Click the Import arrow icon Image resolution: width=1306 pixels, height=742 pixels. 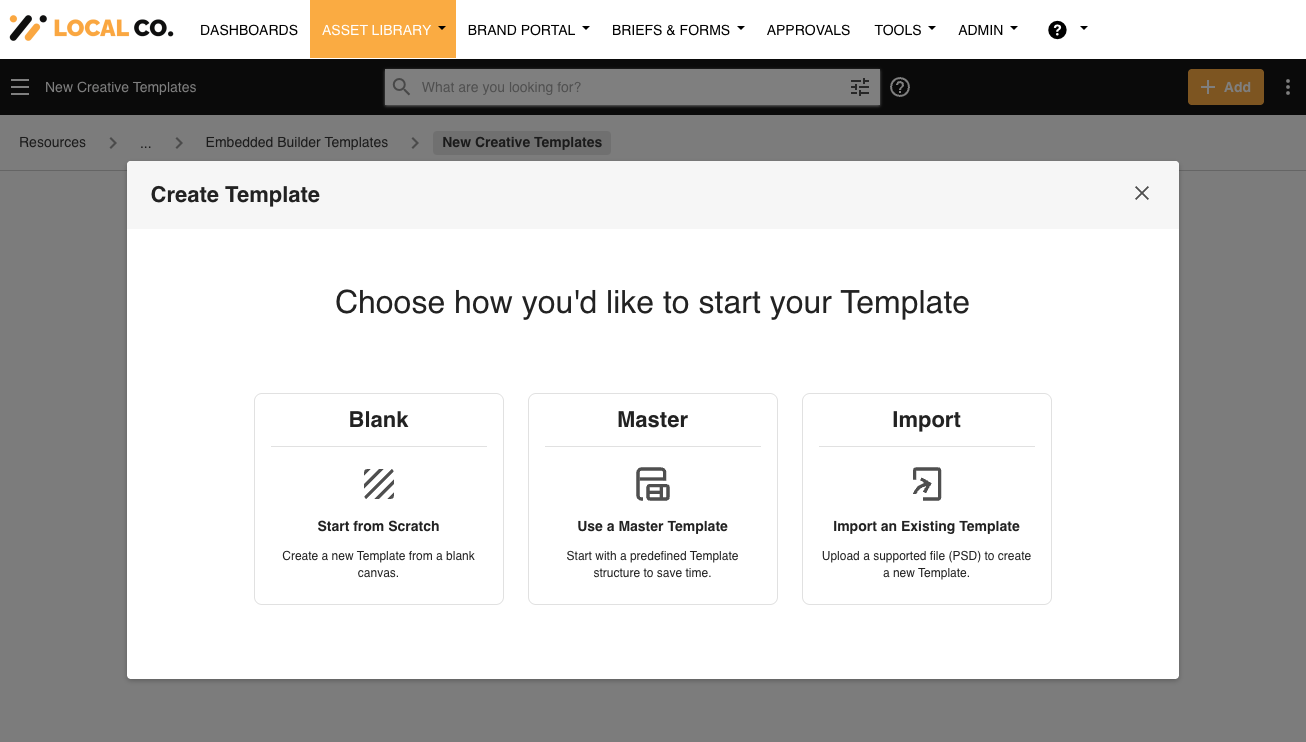[x=927, y=484]
